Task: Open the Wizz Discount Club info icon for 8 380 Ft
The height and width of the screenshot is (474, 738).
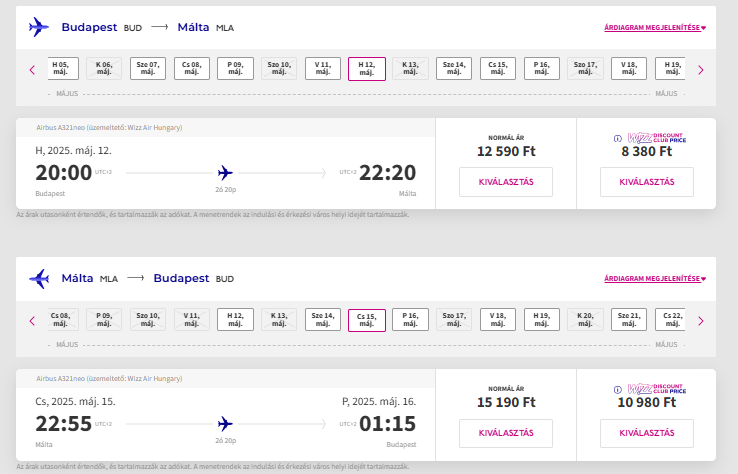Action: [618, 138]
